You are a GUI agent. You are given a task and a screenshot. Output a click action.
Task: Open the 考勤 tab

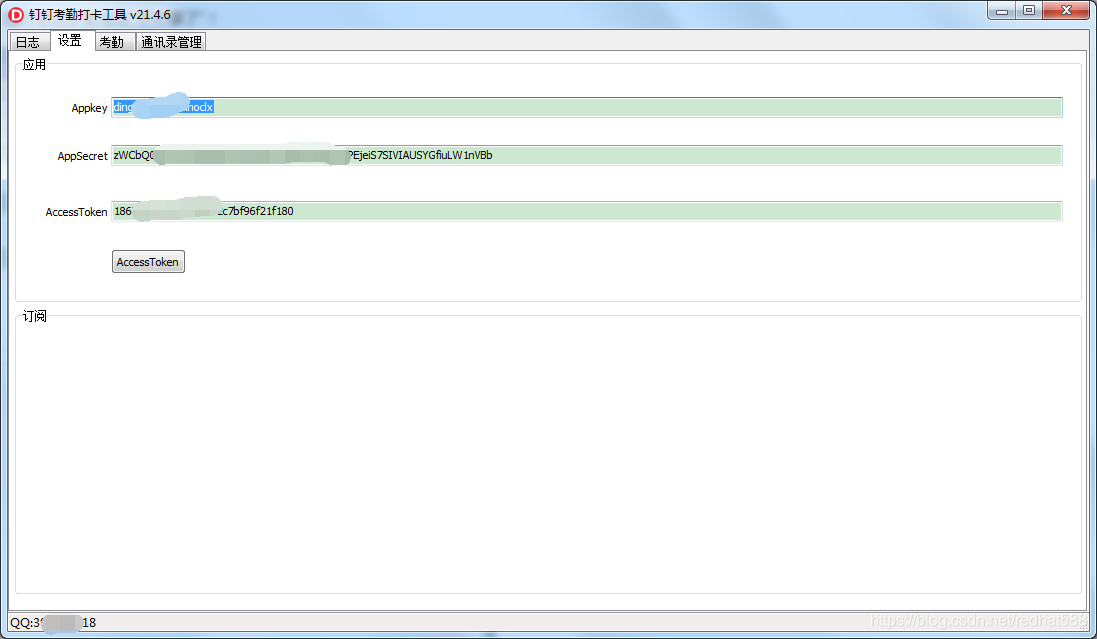pyautogui.click(x=112, y=42)
